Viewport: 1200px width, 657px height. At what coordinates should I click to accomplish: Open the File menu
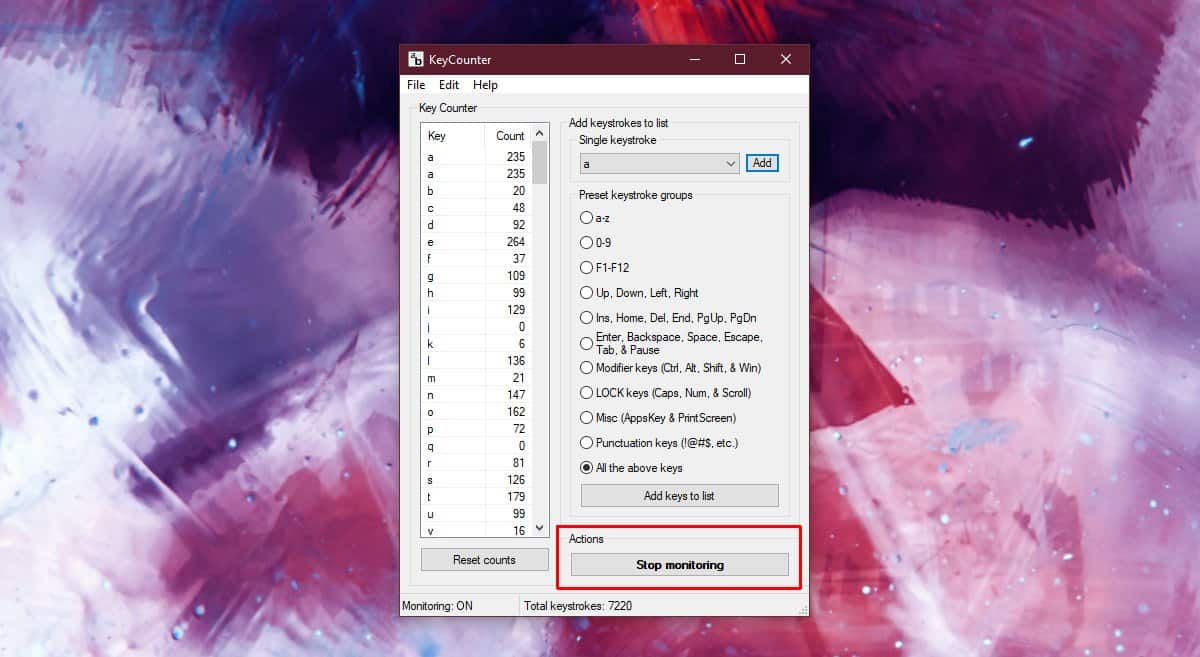click(416, 85)
